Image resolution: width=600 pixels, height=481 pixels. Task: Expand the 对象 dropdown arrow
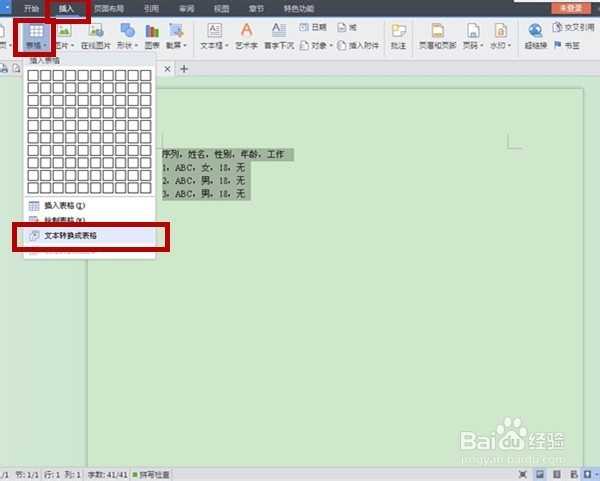point(331,46)
